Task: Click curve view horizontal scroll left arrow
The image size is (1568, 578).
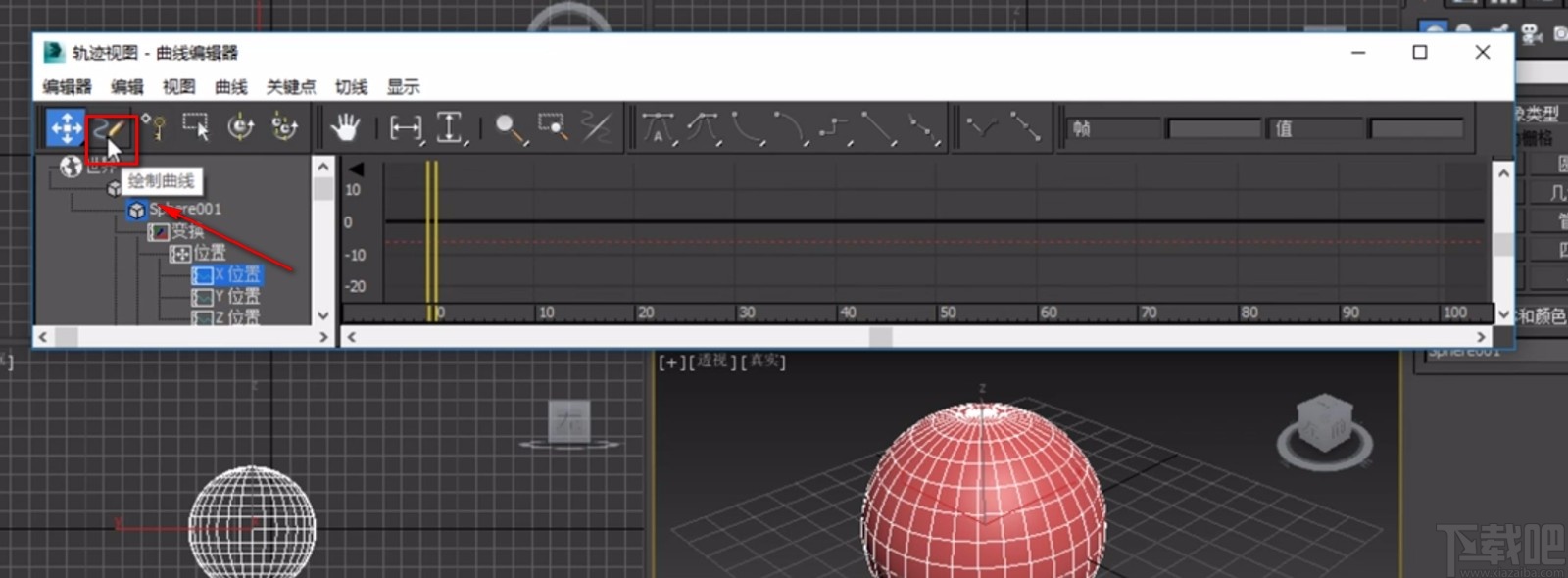Action: [351, 336]
